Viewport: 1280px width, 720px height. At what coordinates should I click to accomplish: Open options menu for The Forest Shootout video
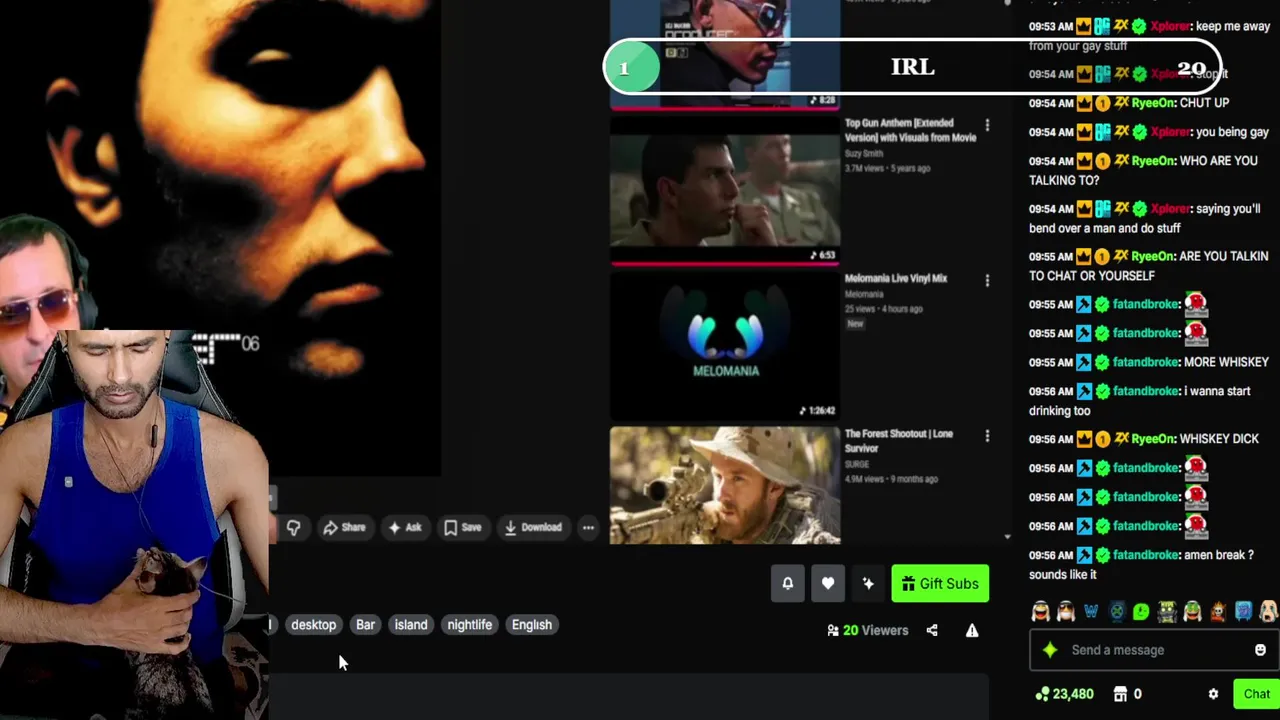(x=987, y=436)
